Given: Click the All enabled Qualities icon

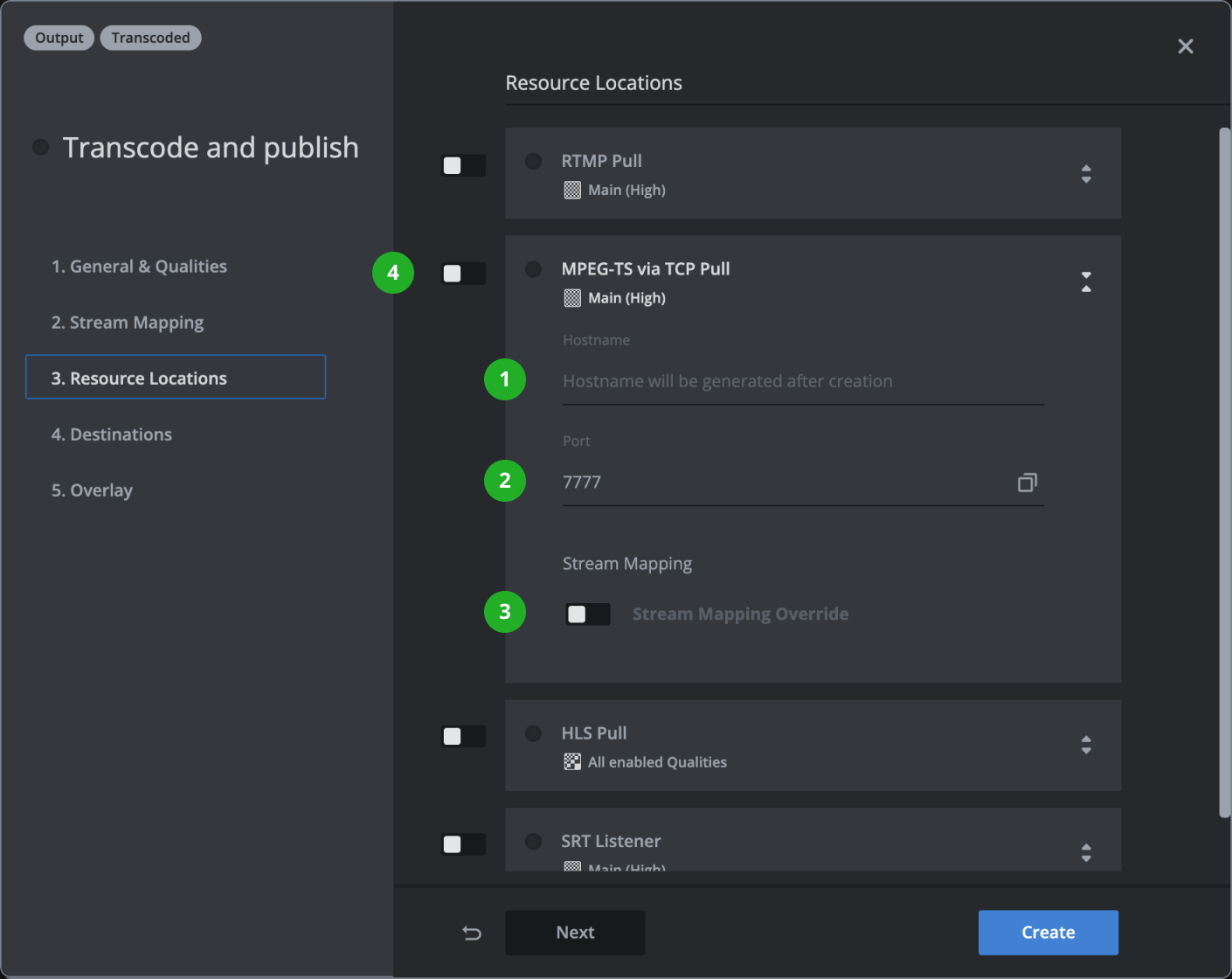Looking at the screenshot, I should 572,762.
